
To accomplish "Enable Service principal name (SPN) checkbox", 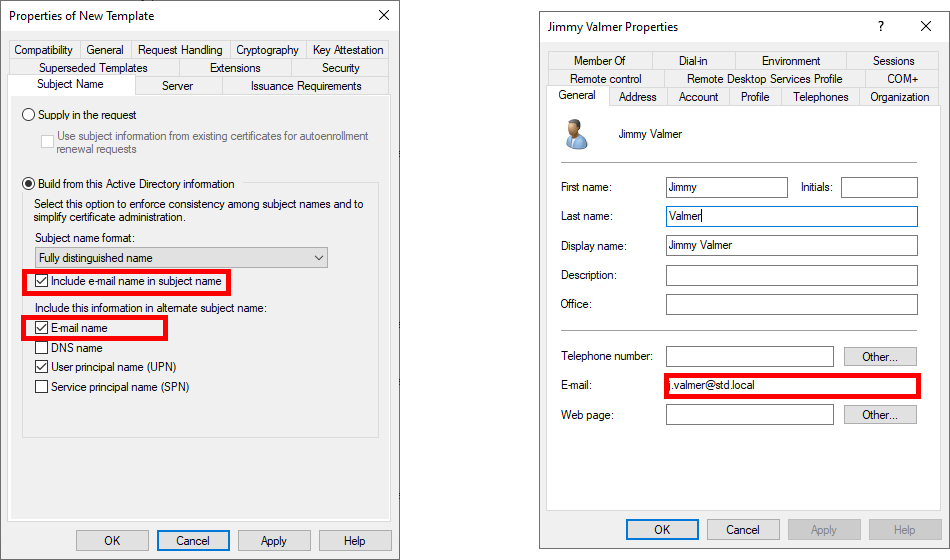I will pyautogui.click(x=41, y=387).
